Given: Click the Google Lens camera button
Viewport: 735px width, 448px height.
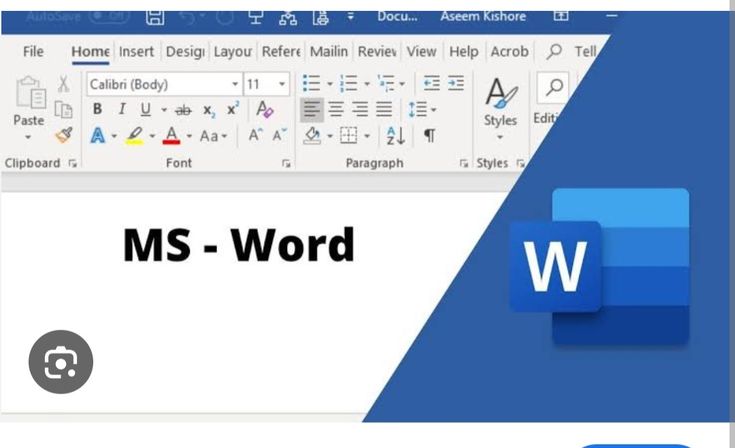Looking at the screenshot, I should [x=61, y=362].
